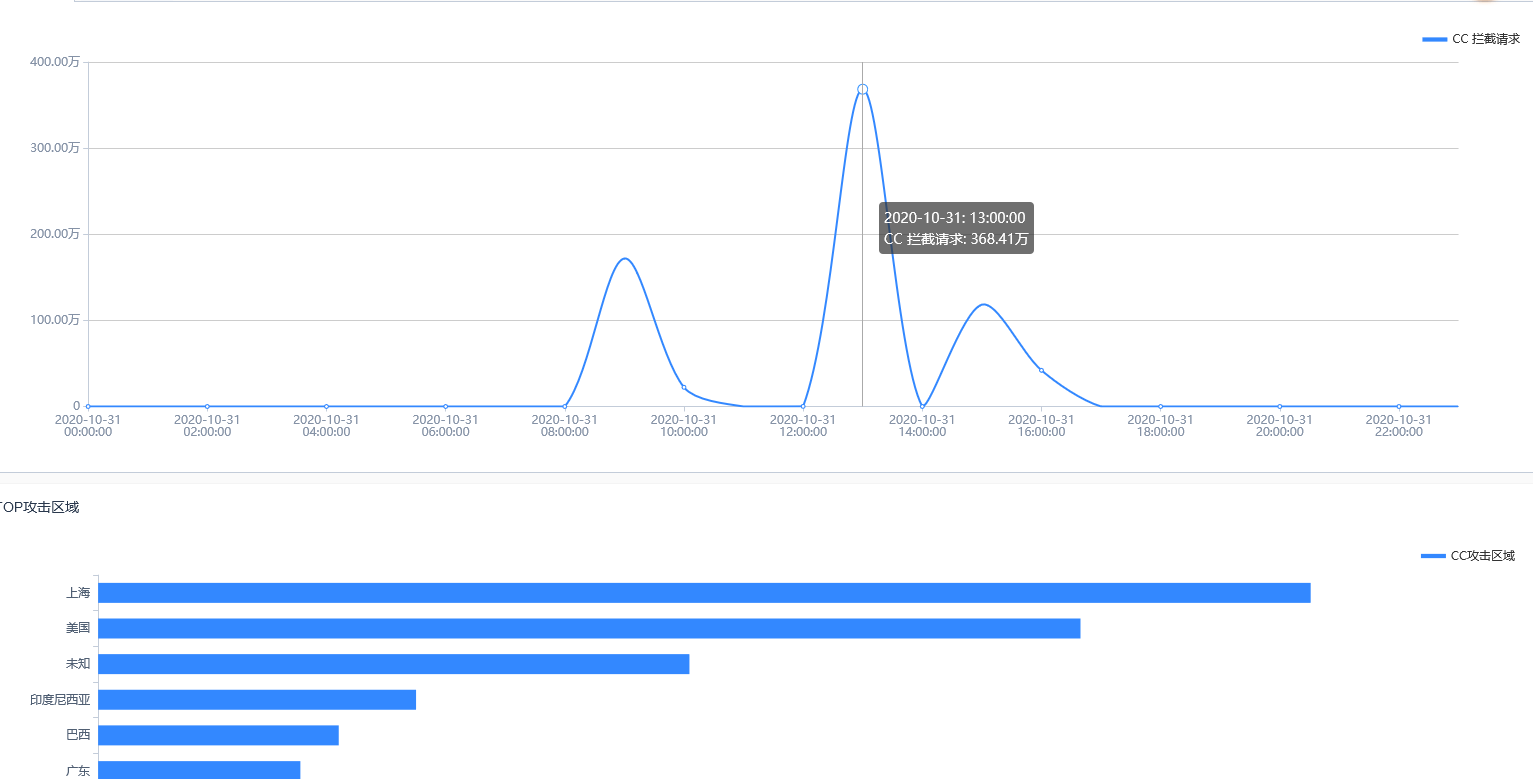1533x779 pixels.
Task: Click the tooltip showing 368.41万
Action: click(x=956, y=228)
